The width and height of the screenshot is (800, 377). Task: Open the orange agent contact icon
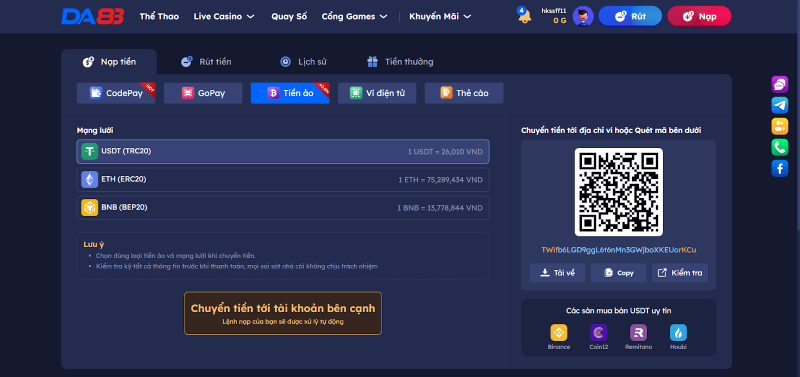click(779, 126)
